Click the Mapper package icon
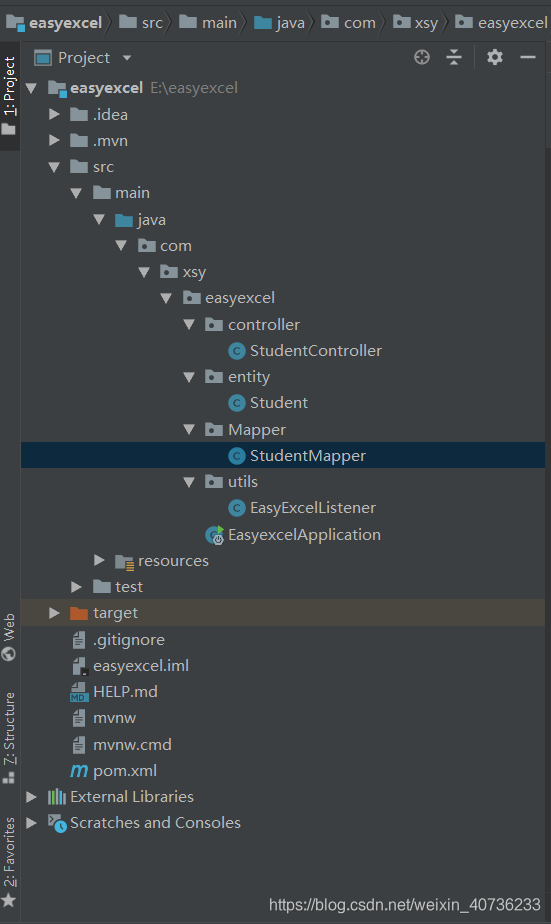This screenshot has width=551, height=924. tap(213, 430)
